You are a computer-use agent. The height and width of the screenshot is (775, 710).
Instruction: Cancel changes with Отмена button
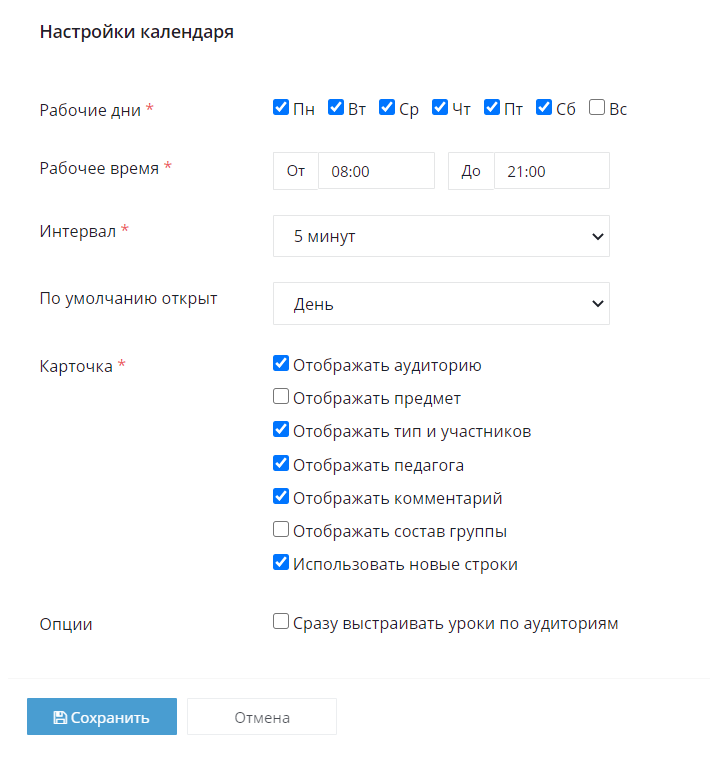pyautogui.click(x=262, y=717)
